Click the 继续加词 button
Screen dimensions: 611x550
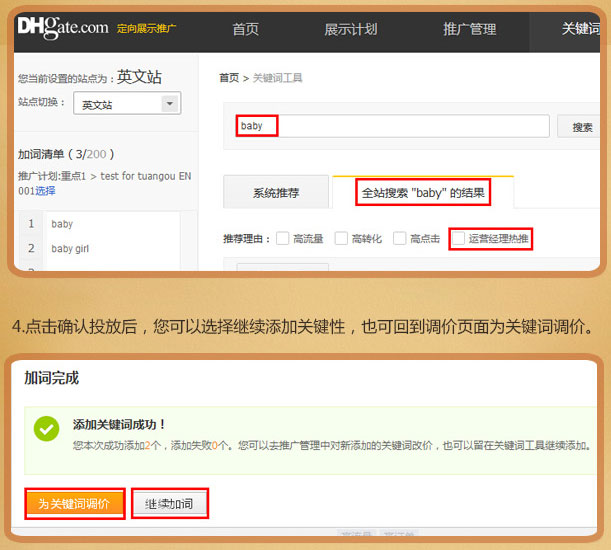(169, 503)
